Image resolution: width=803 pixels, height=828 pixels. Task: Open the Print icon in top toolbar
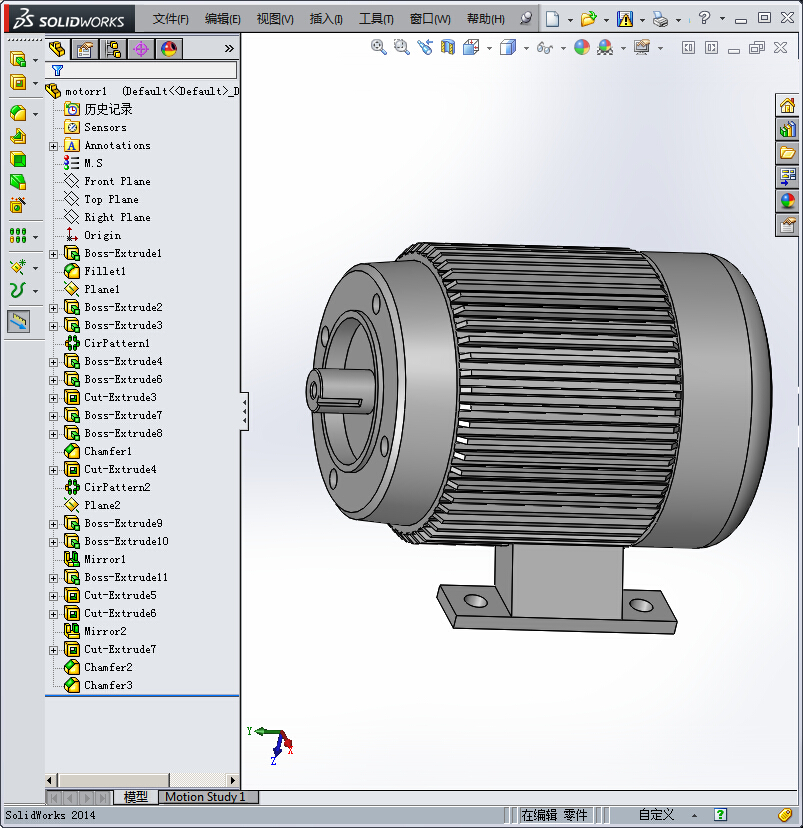(660, 19)
